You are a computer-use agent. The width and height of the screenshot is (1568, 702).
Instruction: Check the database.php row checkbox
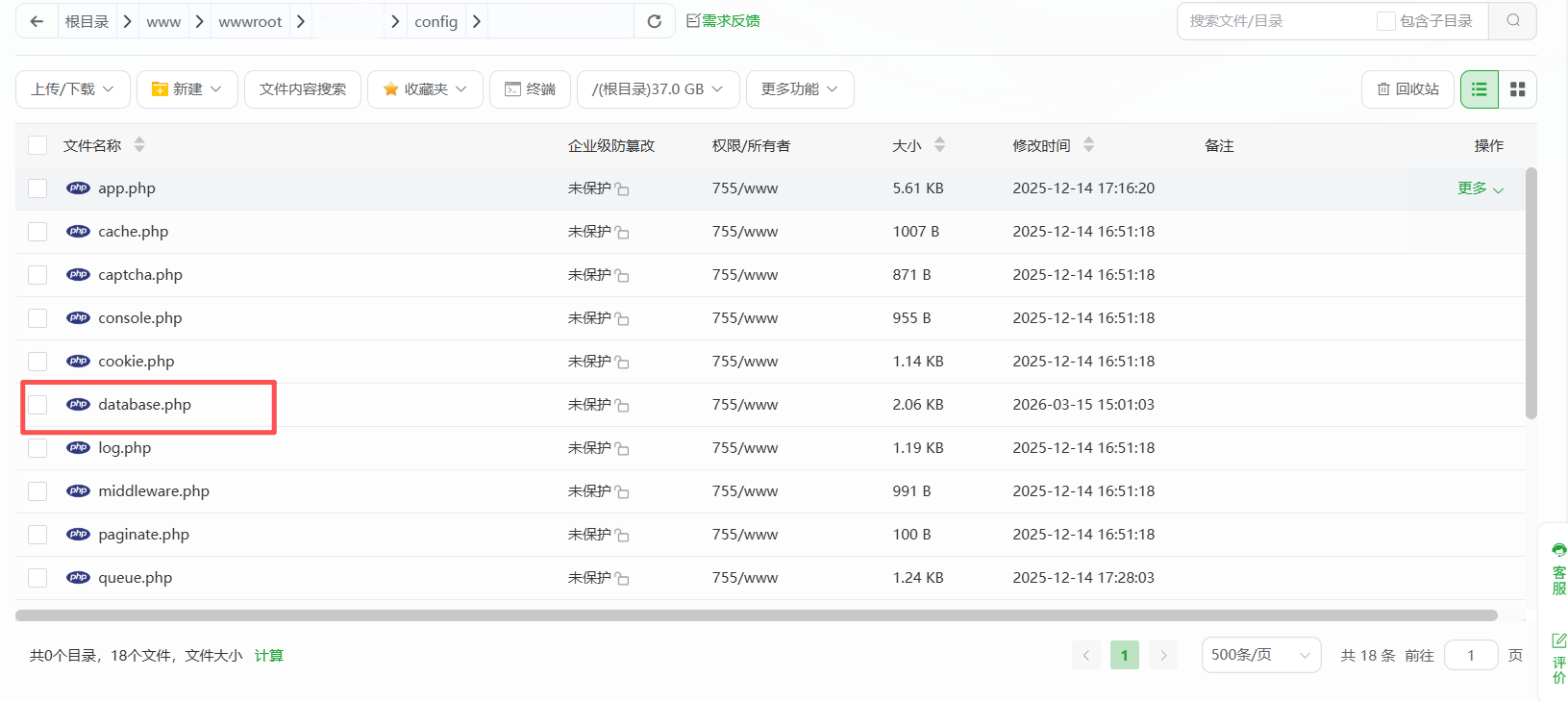click(37, 405)
